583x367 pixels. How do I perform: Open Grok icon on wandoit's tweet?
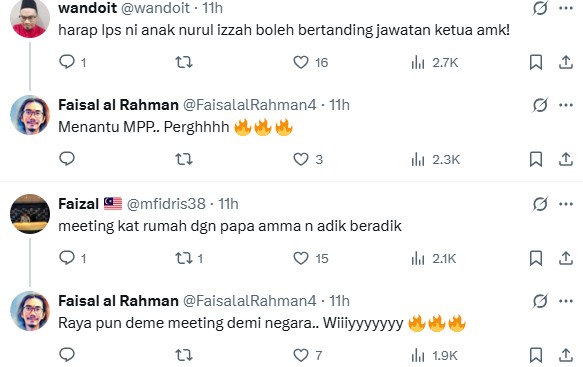click(x=540, y=8)
